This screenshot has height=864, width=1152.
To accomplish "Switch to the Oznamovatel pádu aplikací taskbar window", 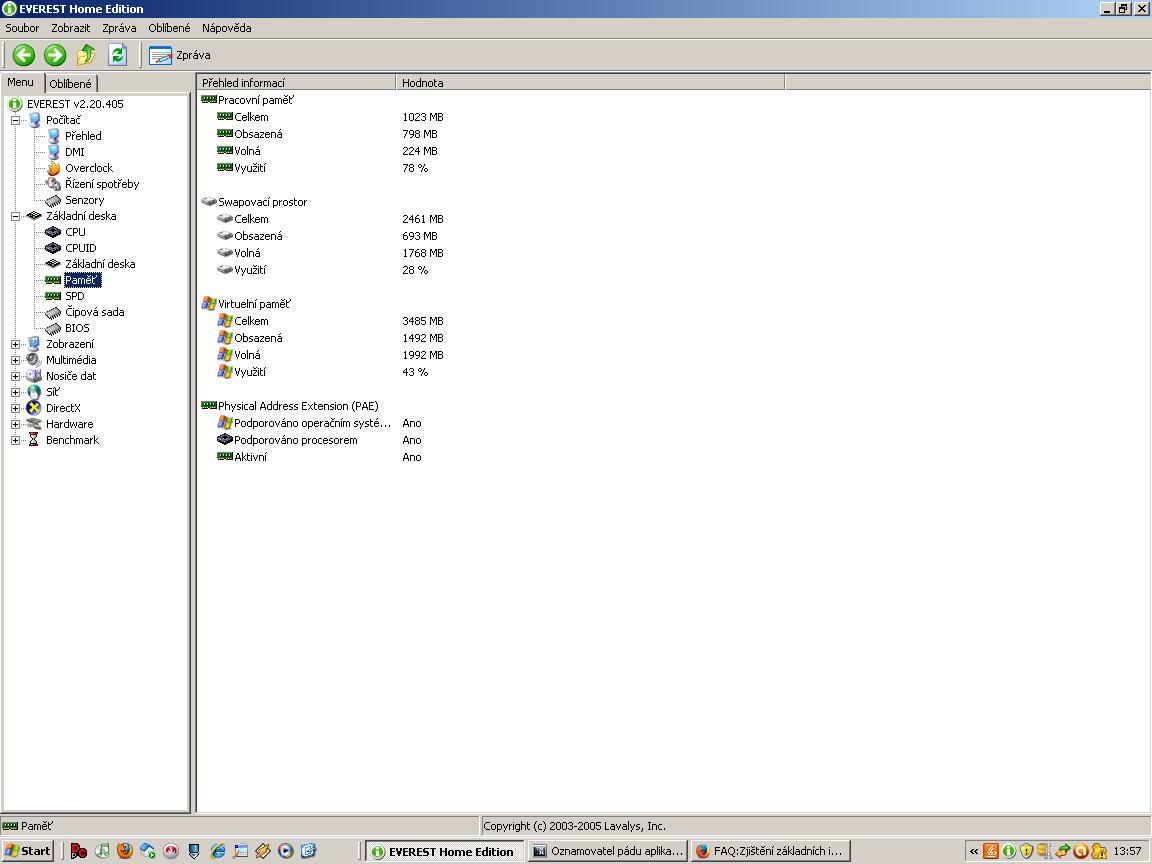I will [x=608, y=851].
